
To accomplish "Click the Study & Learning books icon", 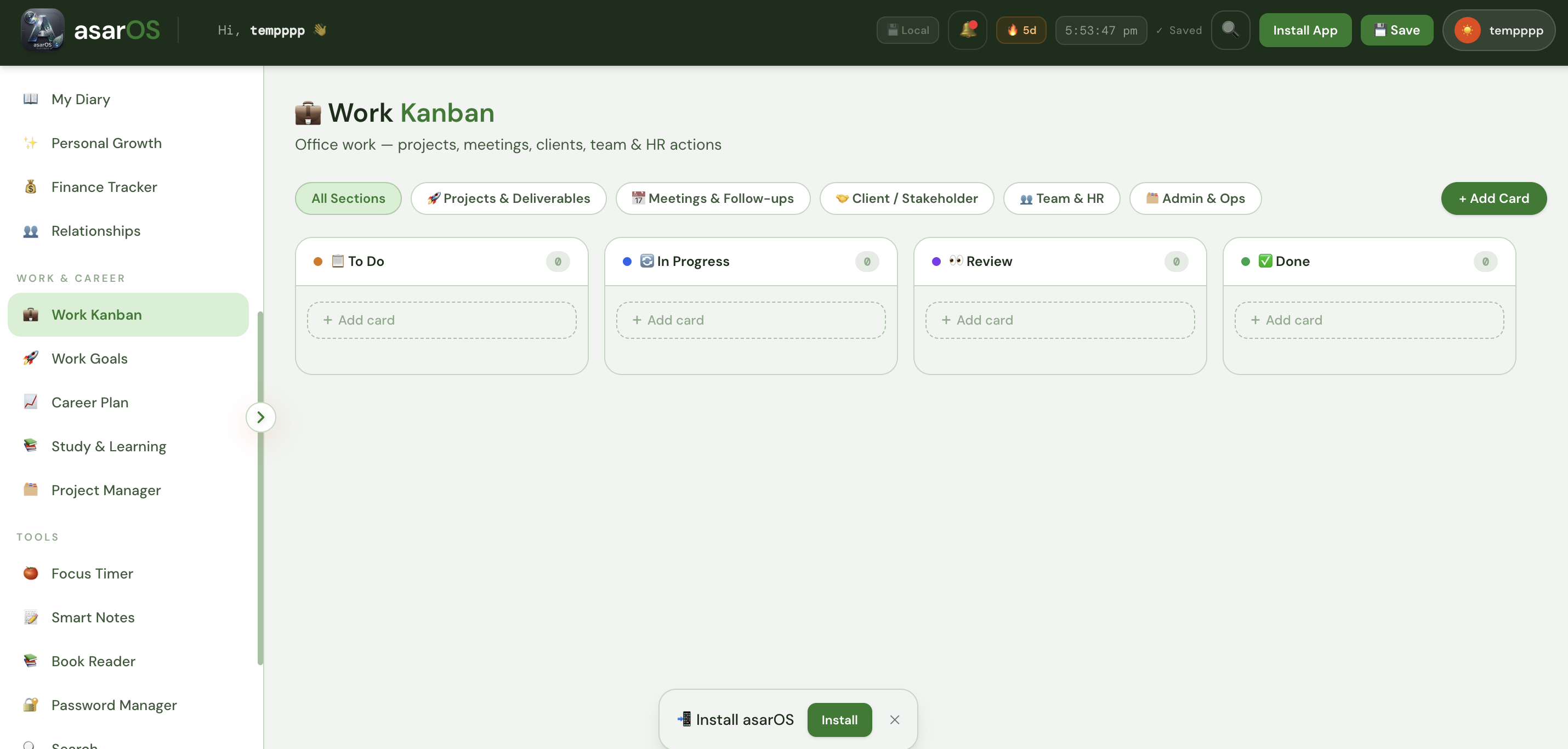I will coord(31,446).
